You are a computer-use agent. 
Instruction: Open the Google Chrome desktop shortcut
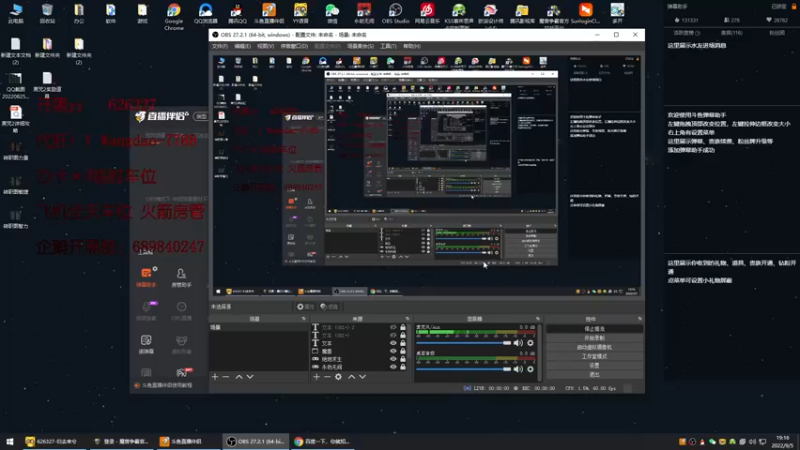click(174, 17)
